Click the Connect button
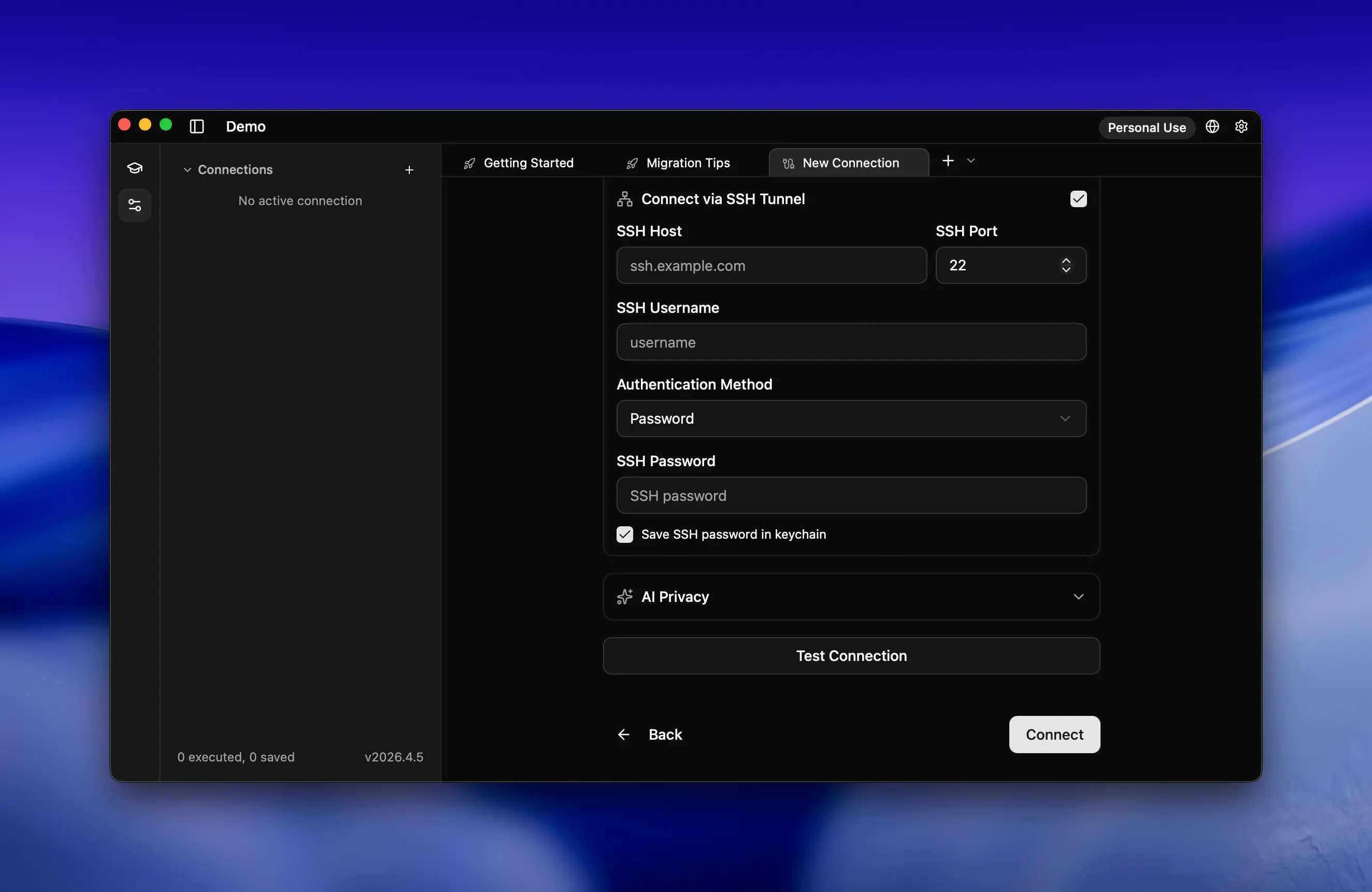This screenshot has height=892, width=1372. 1054,734
